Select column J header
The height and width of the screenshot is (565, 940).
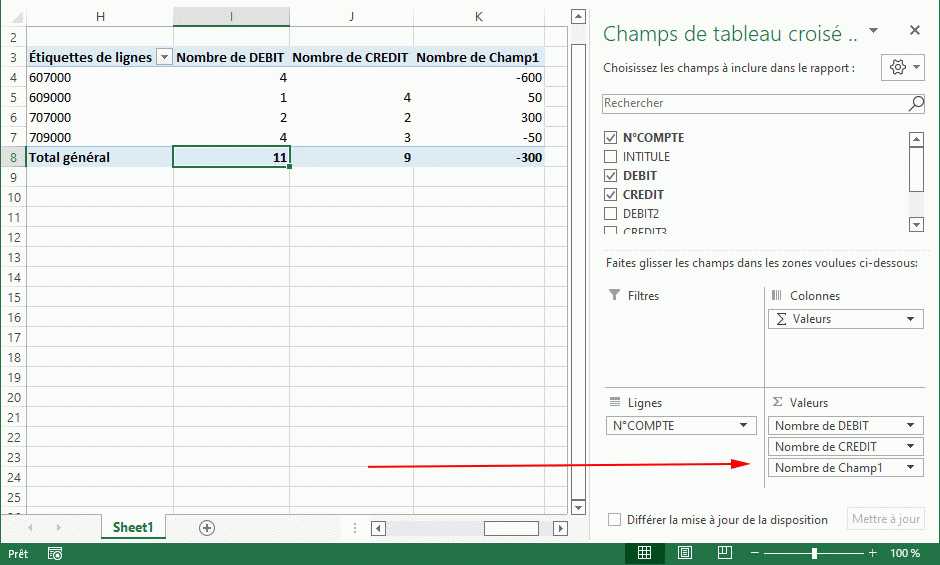pos(351,17)
